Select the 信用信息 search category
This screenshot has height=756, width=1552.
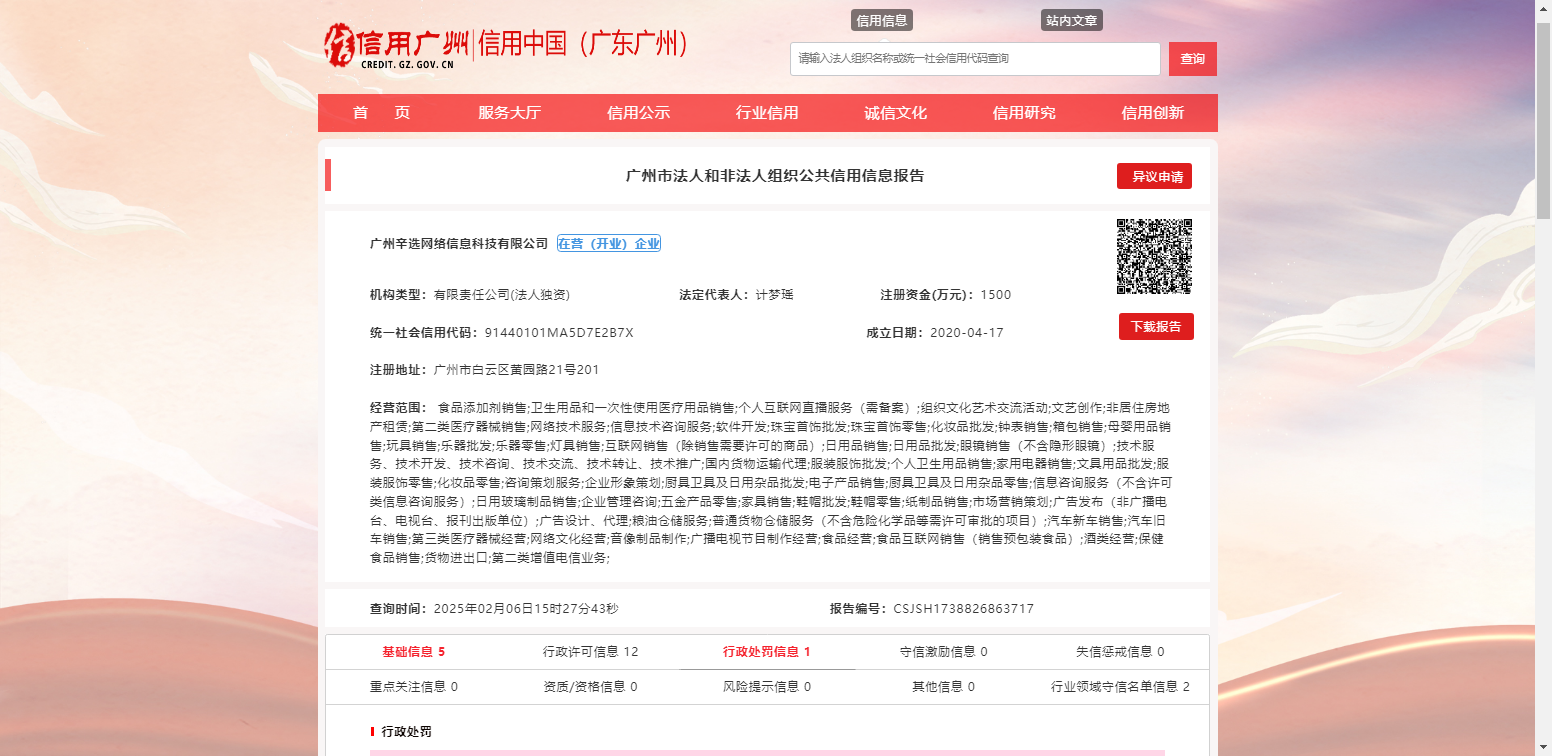[x=882, y=20]
